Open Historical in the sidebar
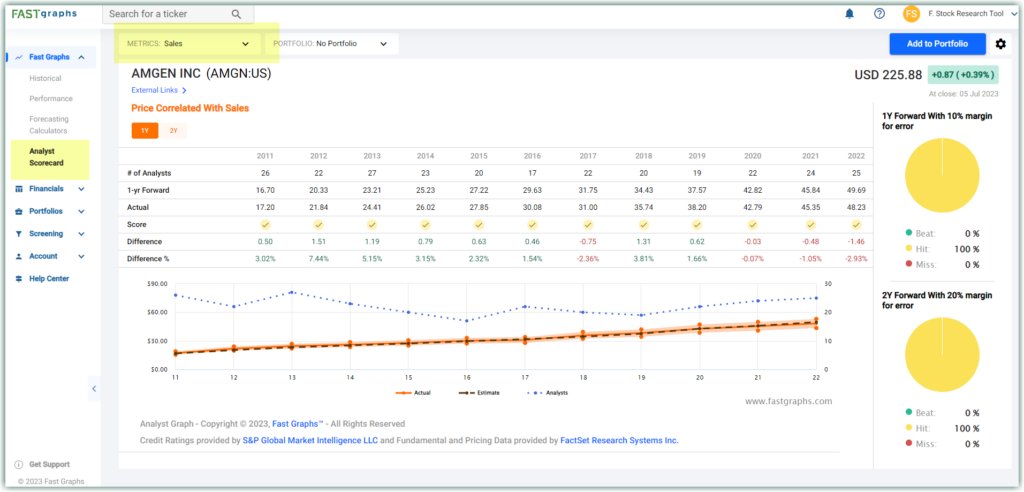The image size is (1024, 492). [x=45, y=78]
